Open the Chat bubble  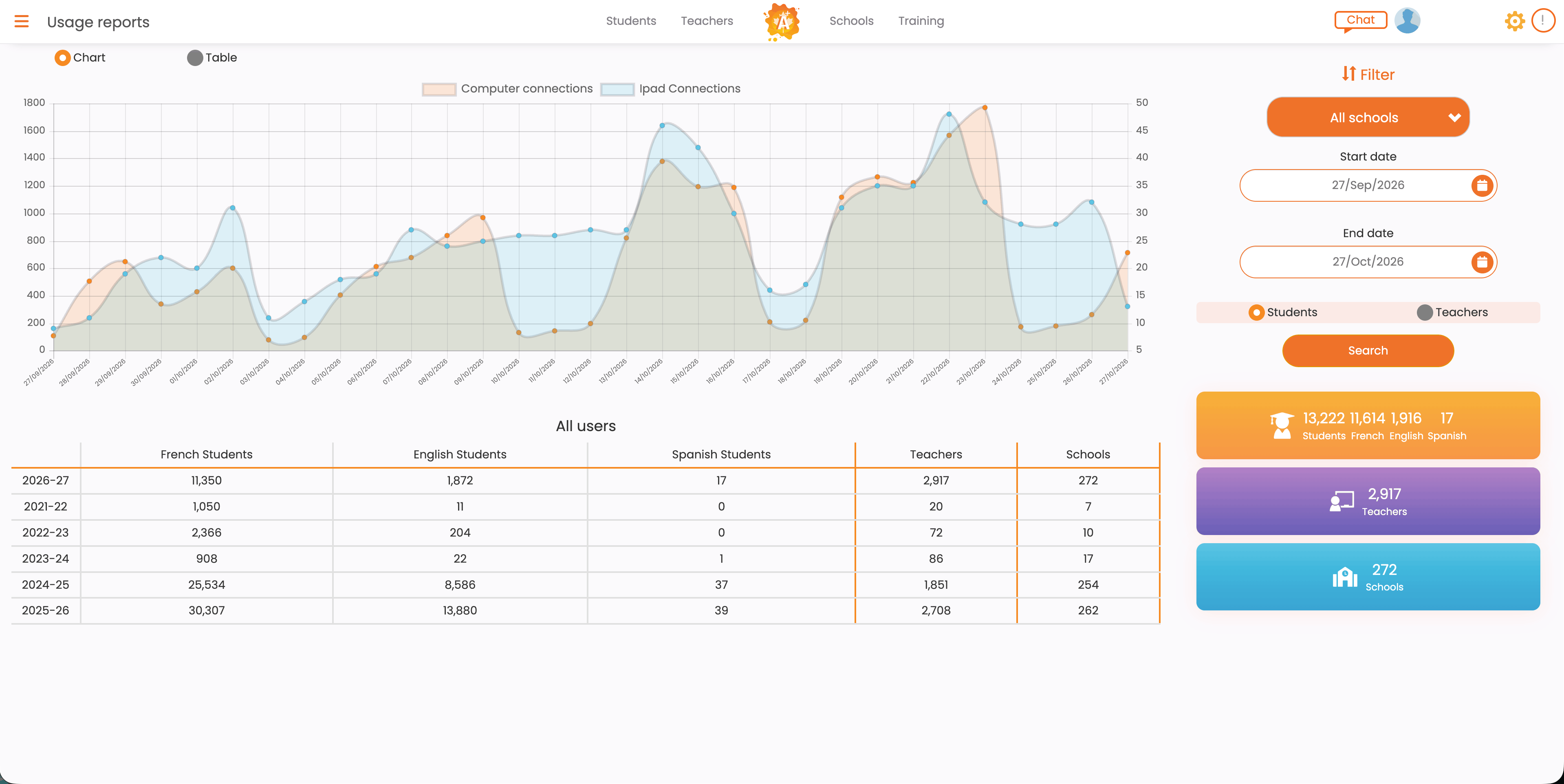pyautogui.click(x=1361, y=21)
